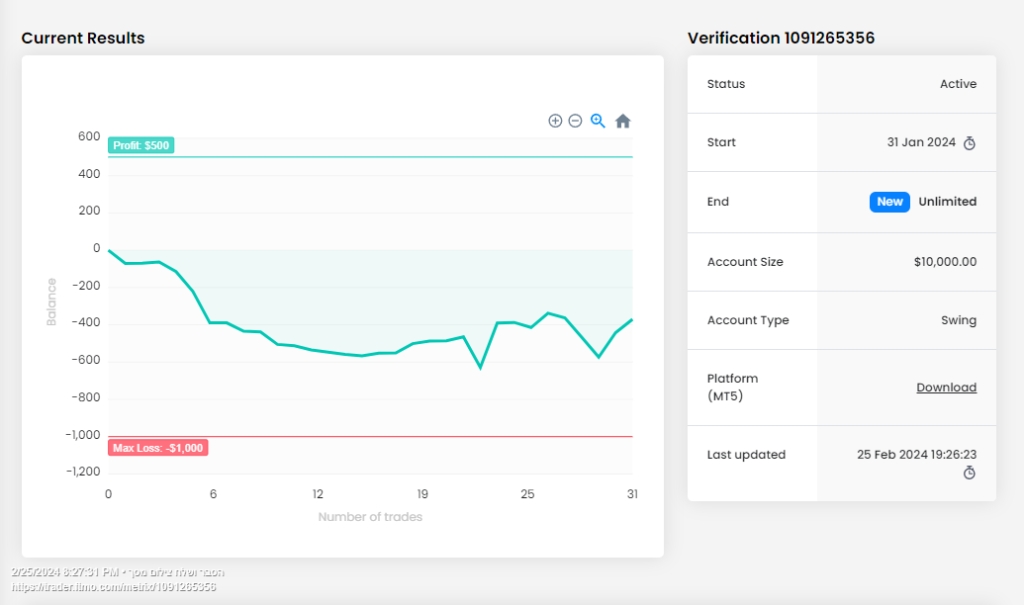Click the balance line's lowest dip near -600
1024x605 pixels.
pos(481,367)
